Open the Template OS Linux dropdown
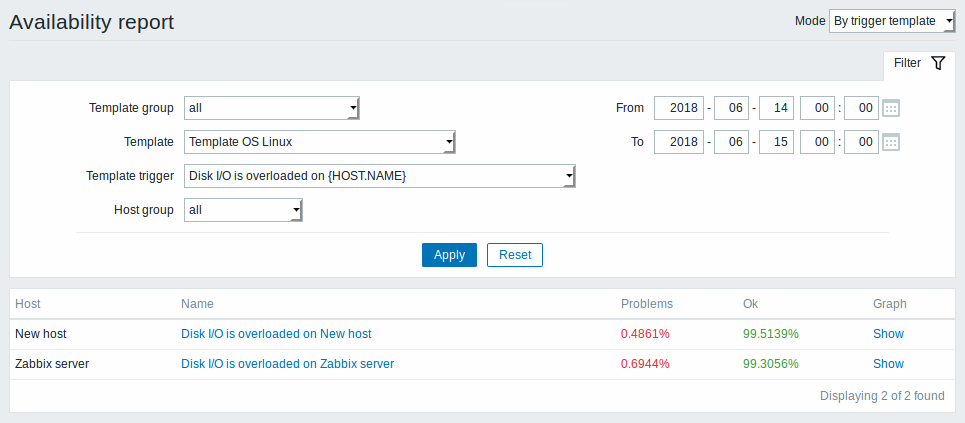Image resolution: width=965 pixels, height=423 pixels. pos(319,142)
